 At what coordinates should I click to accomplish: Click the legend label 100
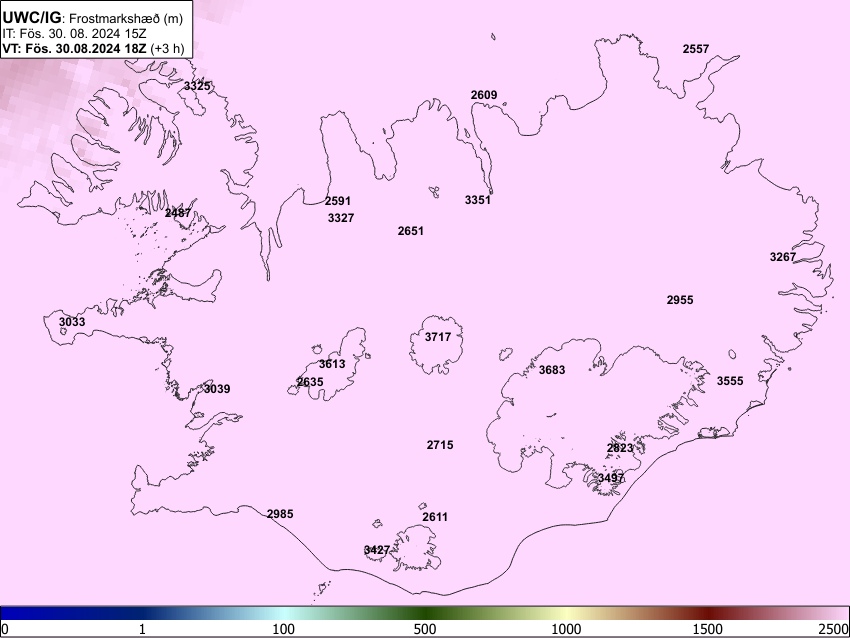click(284, 629)
